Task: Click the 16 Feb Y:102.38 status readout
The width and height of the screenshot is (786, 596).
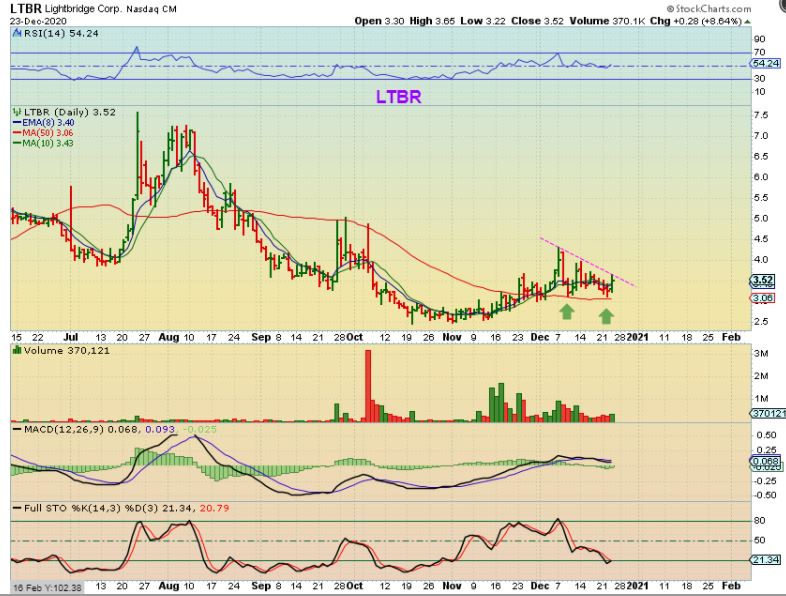Action: pos(47,587)
